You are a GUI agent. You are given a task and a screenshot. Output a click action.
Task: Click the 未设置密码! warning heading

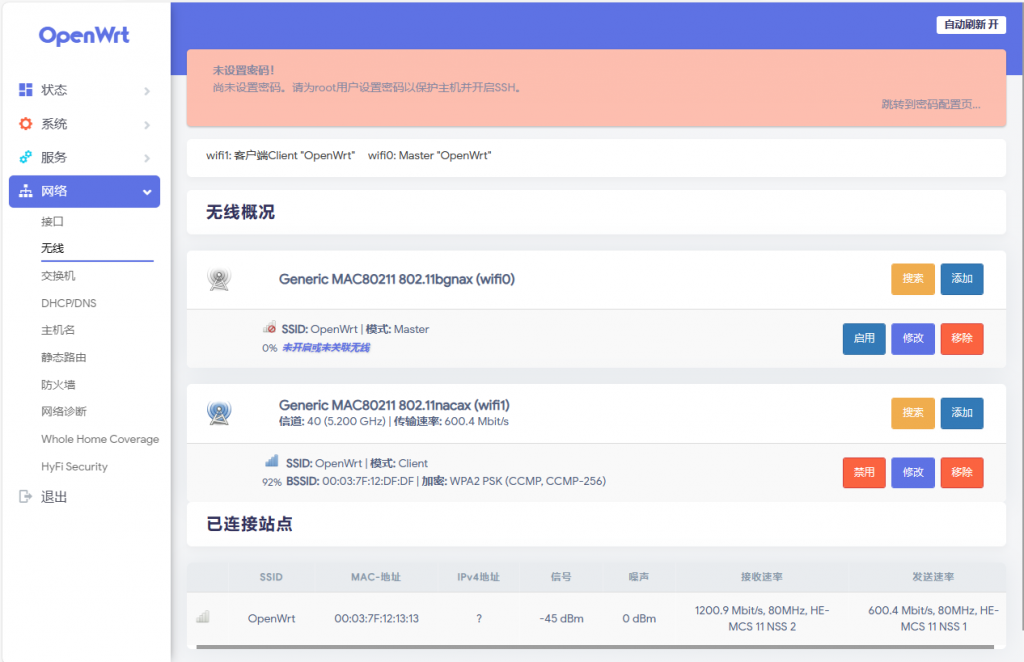(x=243, y=70)
